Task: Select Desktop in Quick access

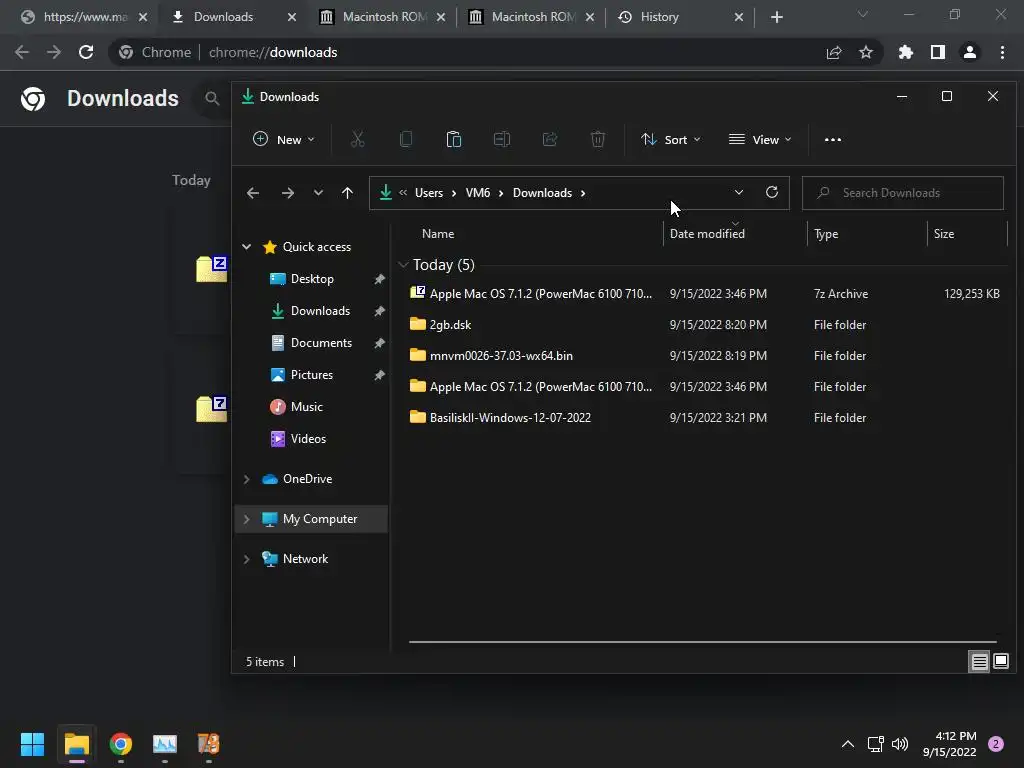Action: (x=312, y=279)
